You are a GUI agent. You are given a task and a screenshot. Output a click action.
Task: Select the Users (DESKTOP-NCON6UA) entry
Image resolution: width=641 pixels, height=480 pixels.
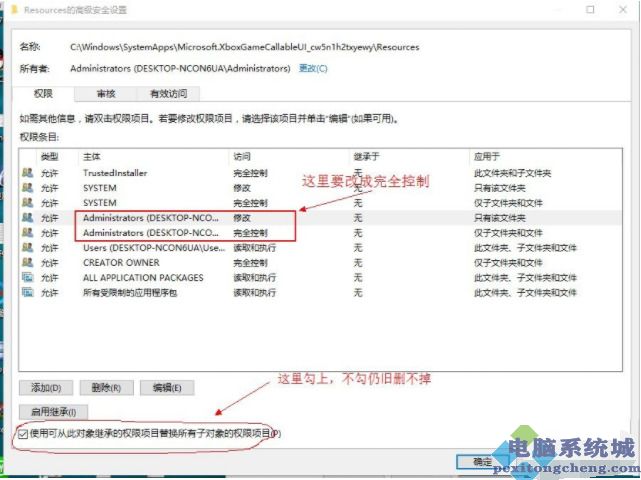click(320, 248)
